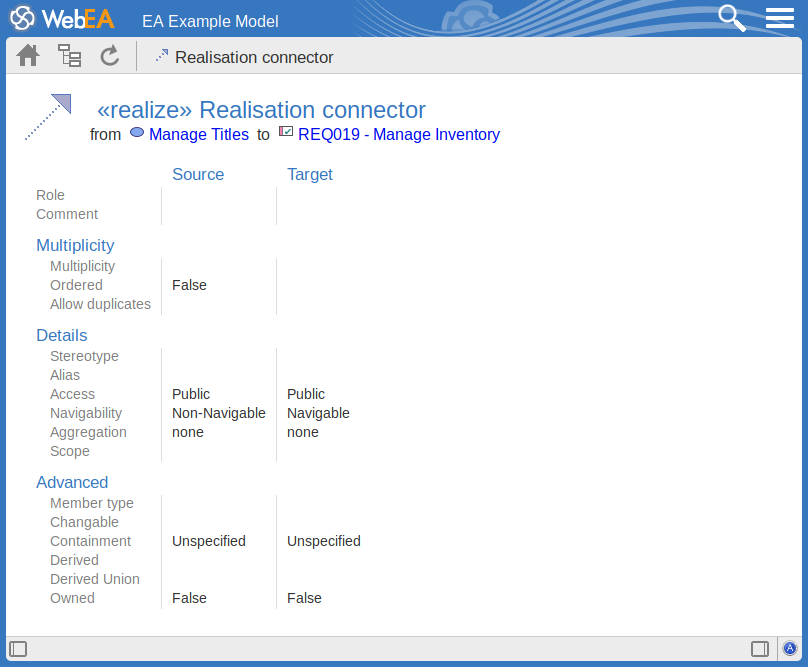Click the 'Realisation connector' breadcrumb text
Image resolution: width=808 pixels, height=667 pixels.
click(x=254, y=58)
